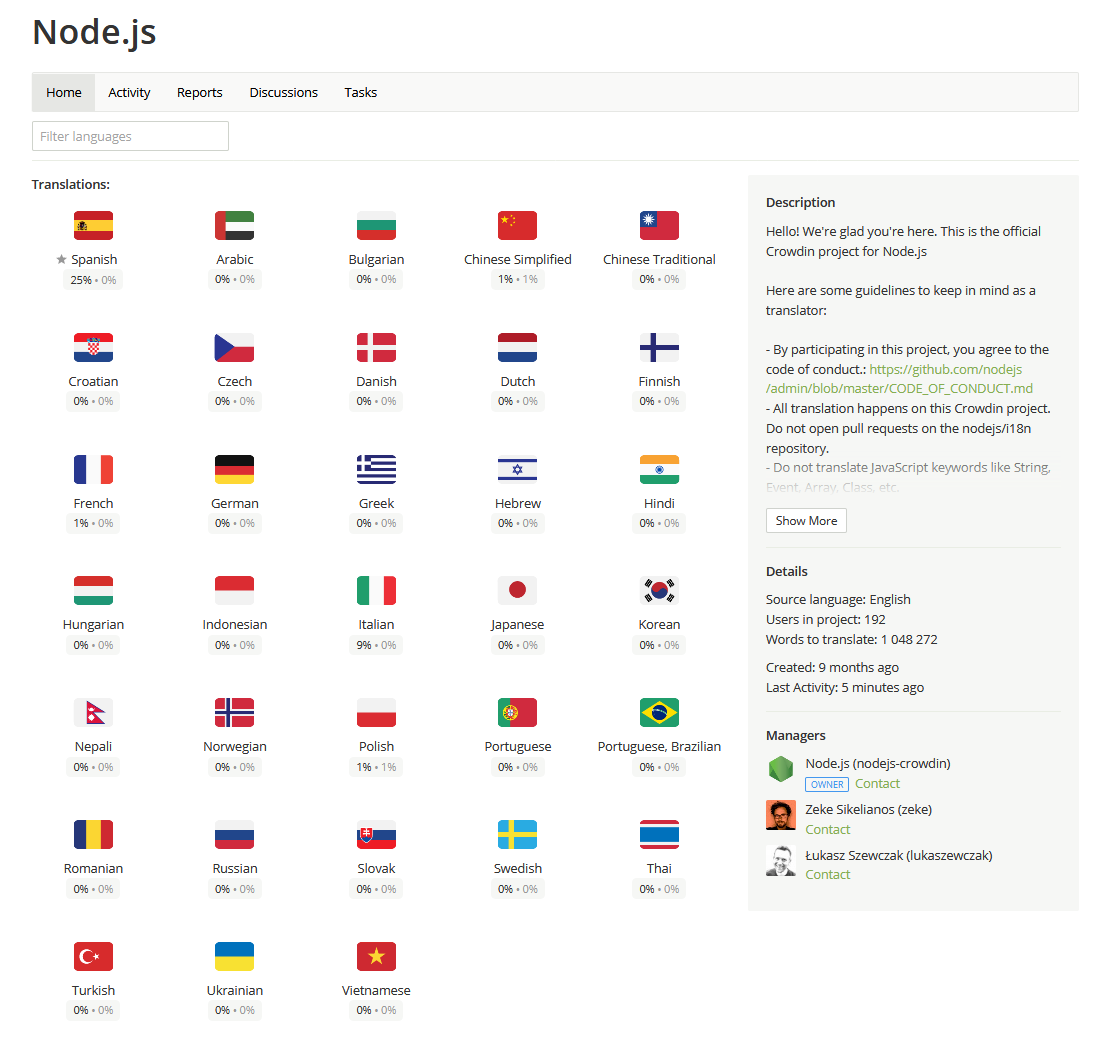Go to the Reports tab
Viewport: 1102px width, 1051px height.
[200, 92]
